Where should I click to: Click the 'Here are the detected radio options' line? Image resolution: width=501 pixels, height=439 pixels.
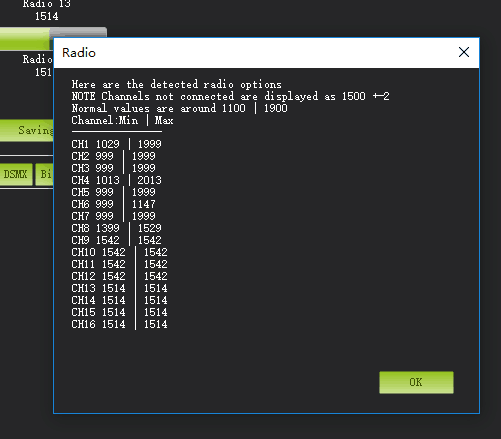[176, 84]
